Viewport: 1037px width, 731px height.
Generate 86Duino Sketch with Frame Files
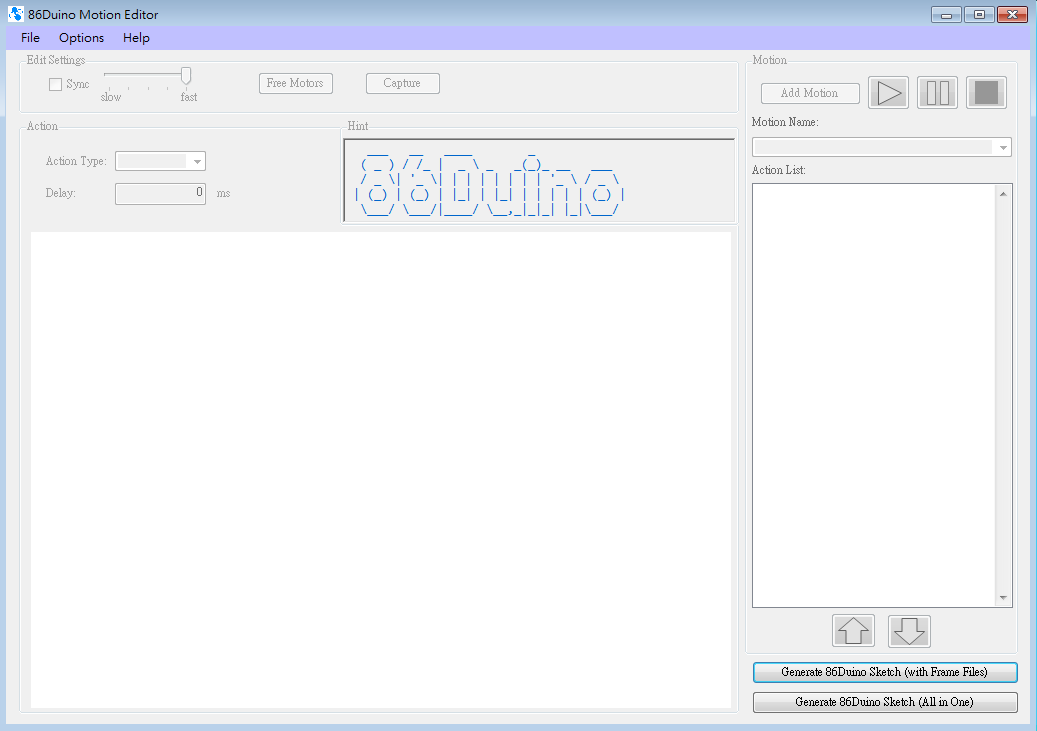(885, 672)
